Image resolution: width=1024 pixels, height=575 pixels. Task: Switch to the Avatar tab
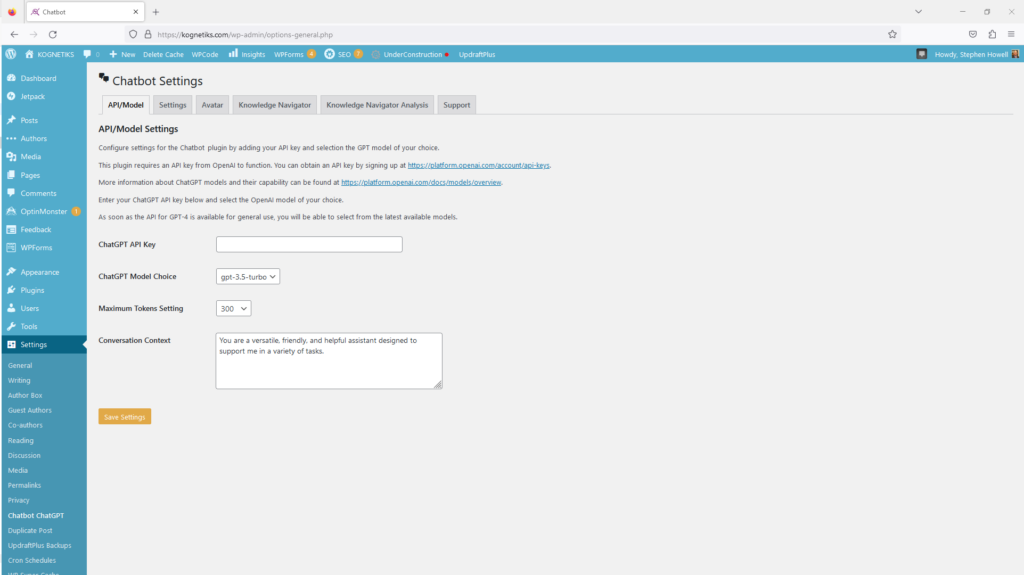[212, 105]
